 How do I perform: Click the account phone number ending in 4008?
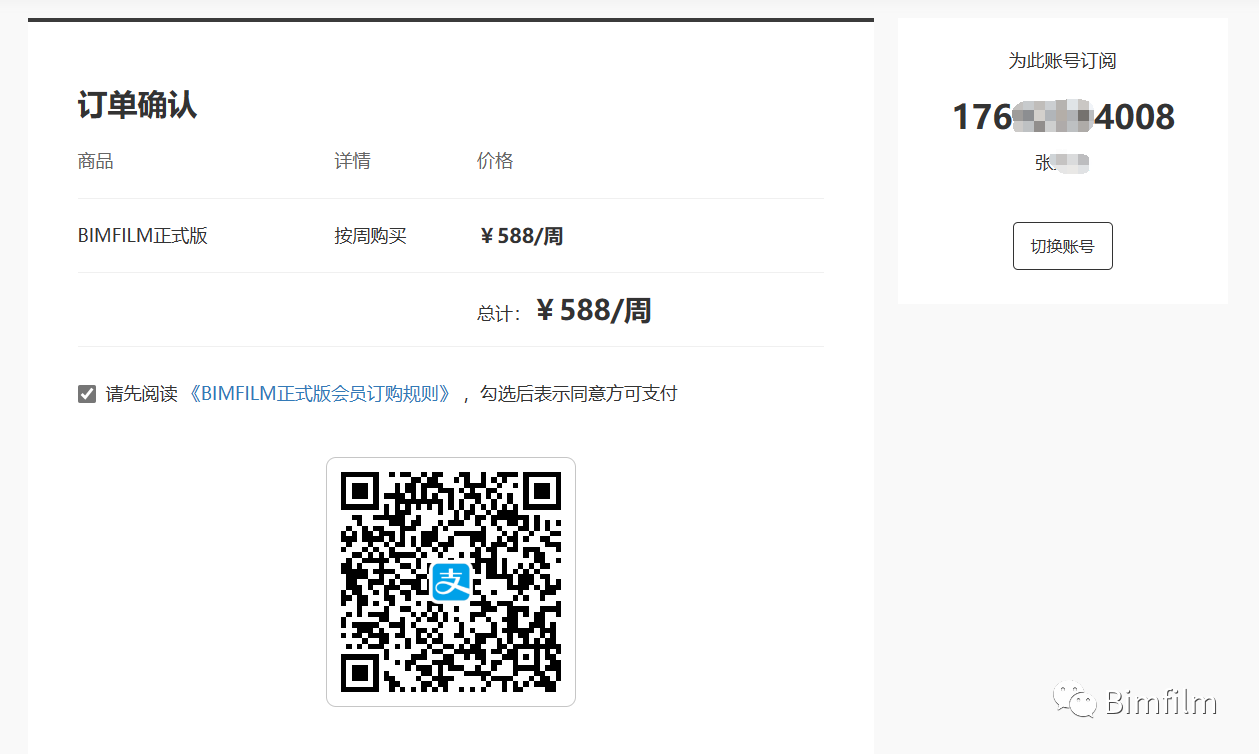pyautogui.click(x=1063, y=117)
